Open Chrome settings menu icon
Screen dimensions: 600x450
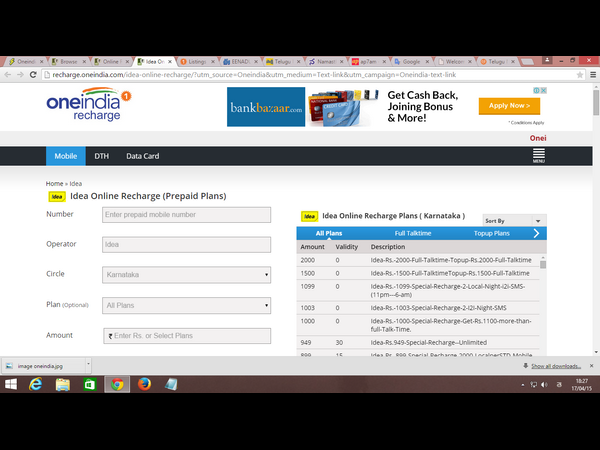pos(593,75)
